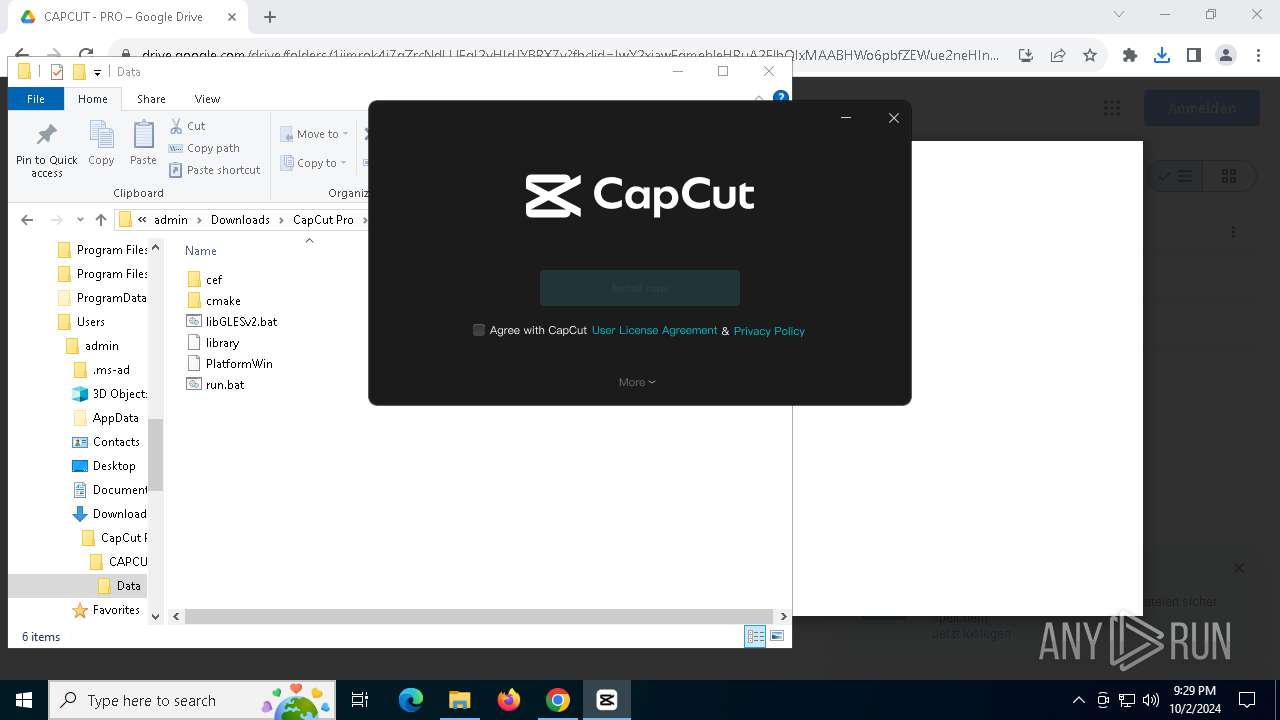Screen dimensions: 1280x720
Task: Check the Agree with CapCut checkbox
Action: click(479, 330)
